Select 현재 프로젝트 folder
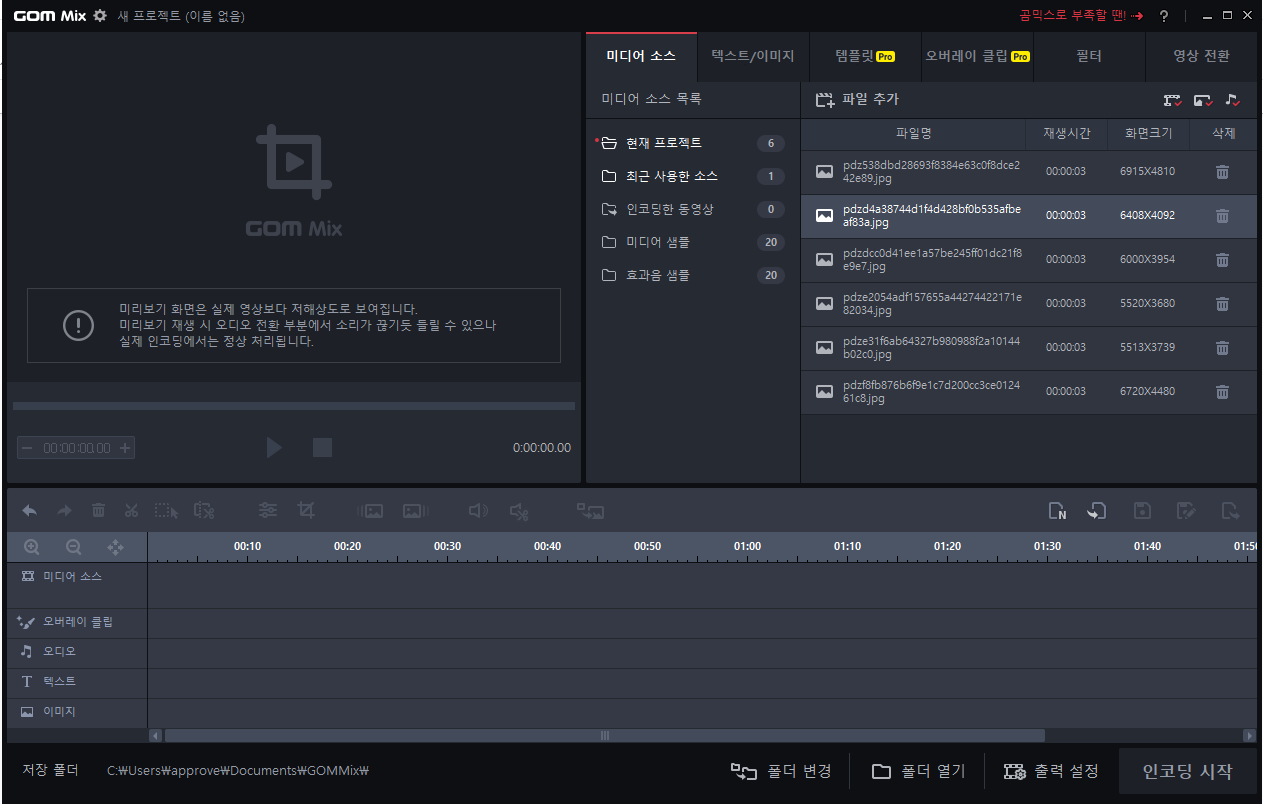 pyautogui.click(x=692, y=143)
